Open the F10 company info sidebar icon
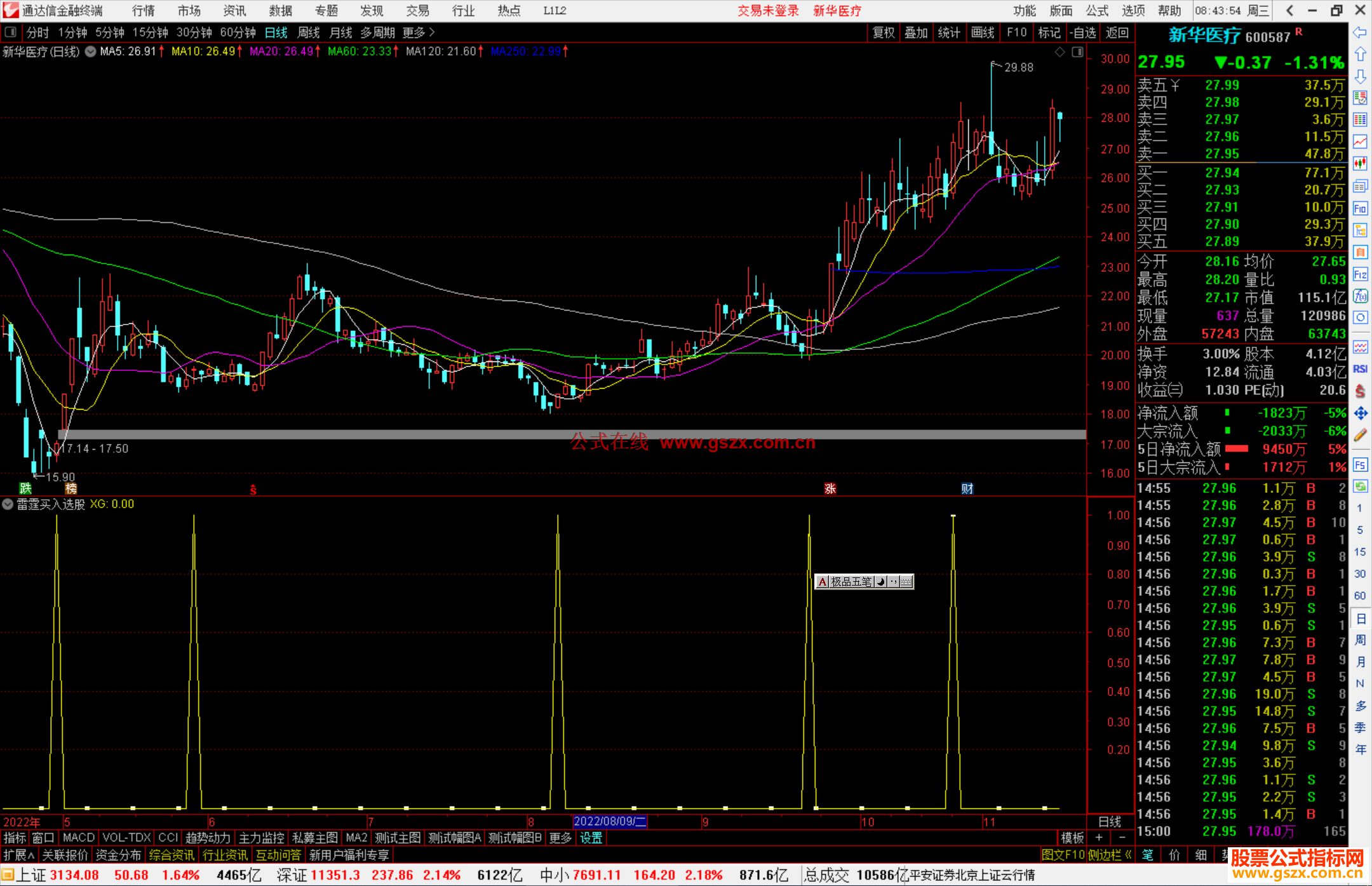Screen dimensions: 1372x886 tap(1360, 208)
